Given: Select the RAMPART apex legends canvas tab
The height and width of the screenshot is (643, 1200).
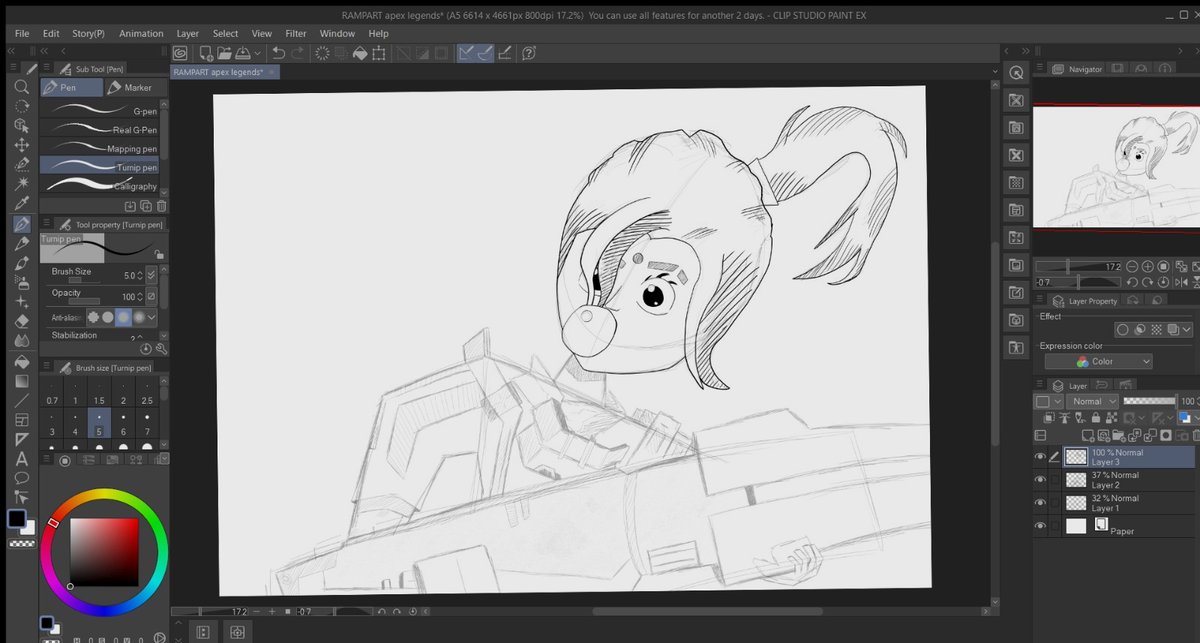Looking at the screenshot, I should point(226,72).
